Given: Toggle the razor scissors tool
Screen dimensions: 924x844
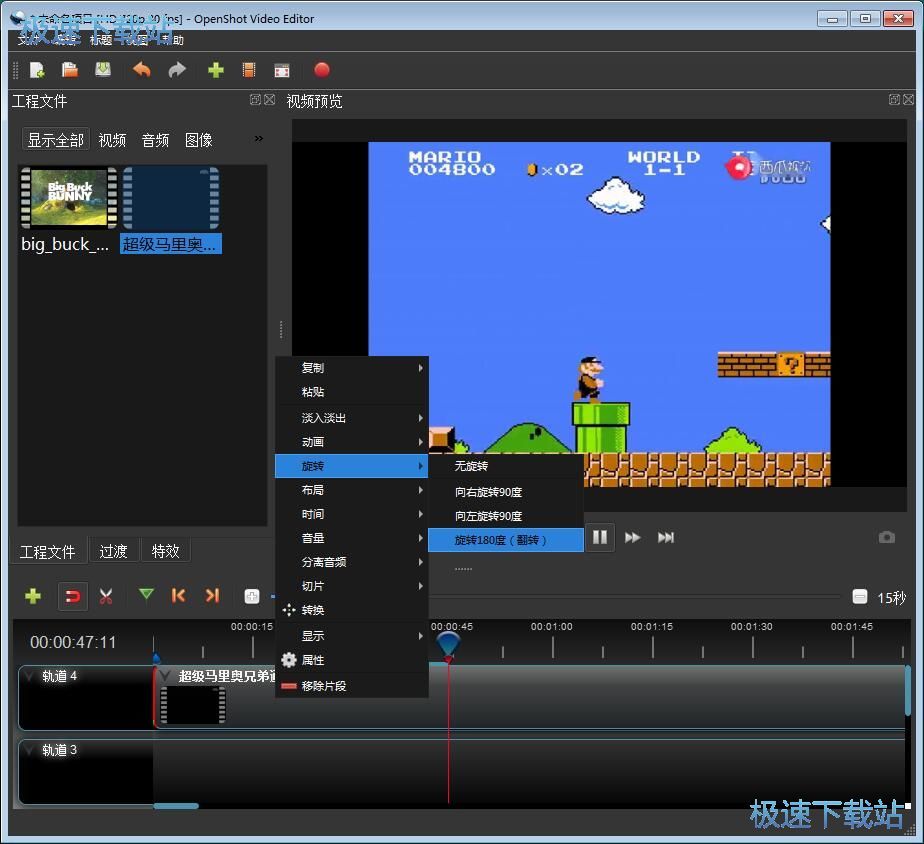Looking at the screenshot, I should (106, 596).
